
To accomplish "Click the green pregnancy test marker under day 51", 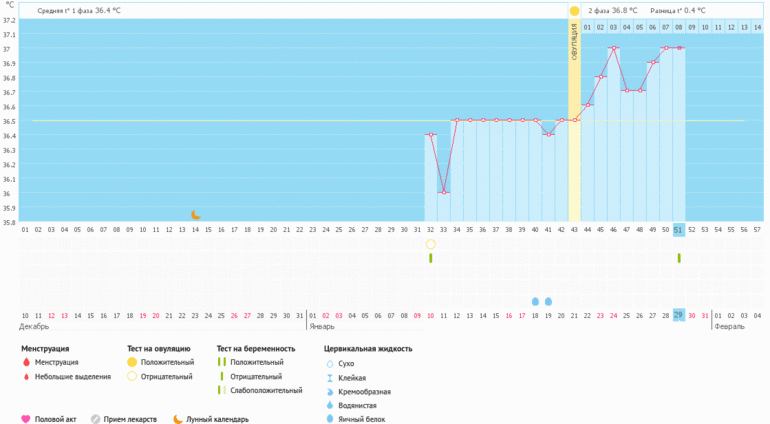I will click(679, 258).
